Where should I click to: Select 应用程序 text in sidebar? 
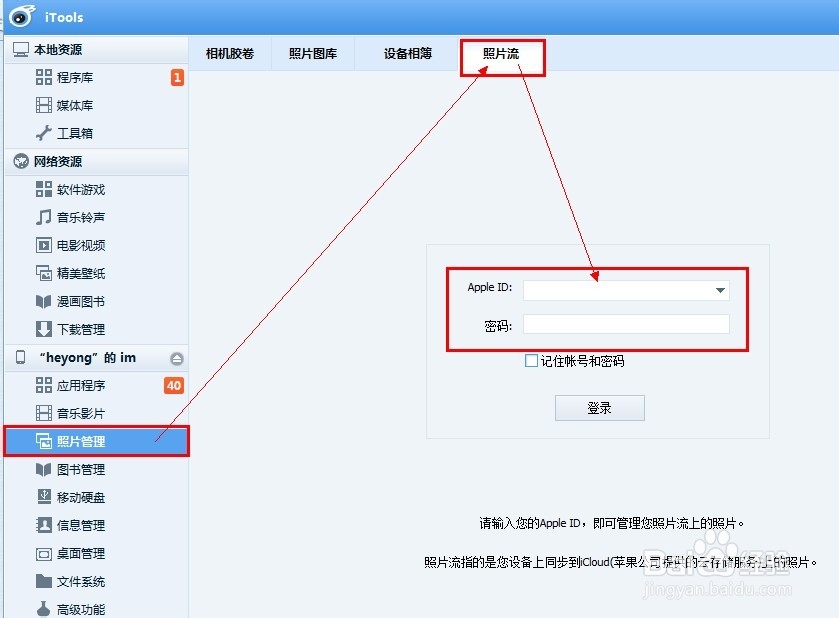[81, 385]
